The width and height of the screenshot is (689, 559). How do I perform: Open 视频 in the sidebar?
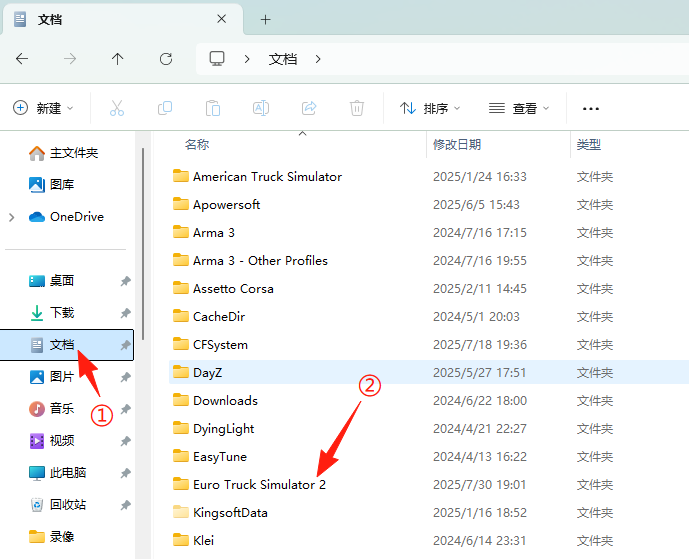(51, 441)
